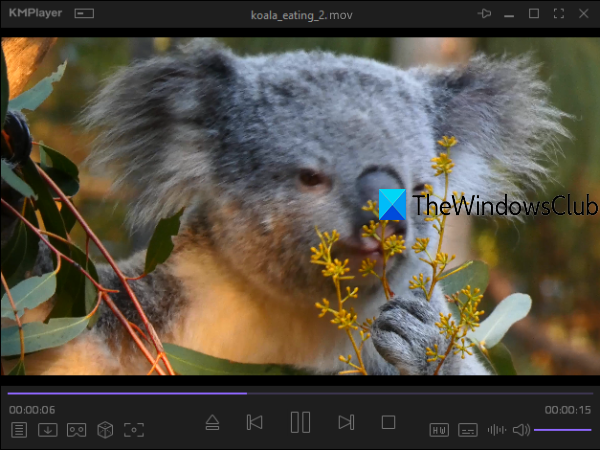Open the video download tool
Image resolution: width=600 pixels, height=450 pixels.
pyautogui.click(x=48, y=430)
